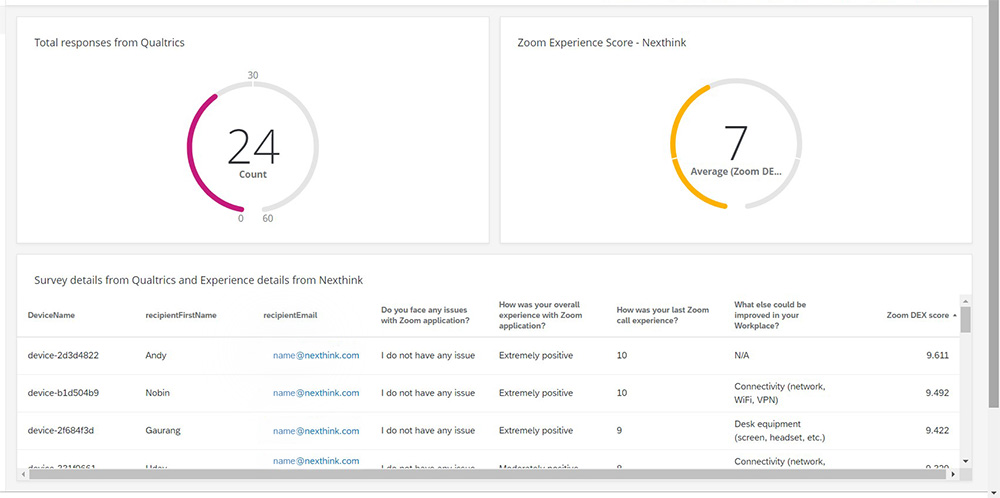Click the name Gaurang
Screen dimensions: 1000x498
pos(163,430)
